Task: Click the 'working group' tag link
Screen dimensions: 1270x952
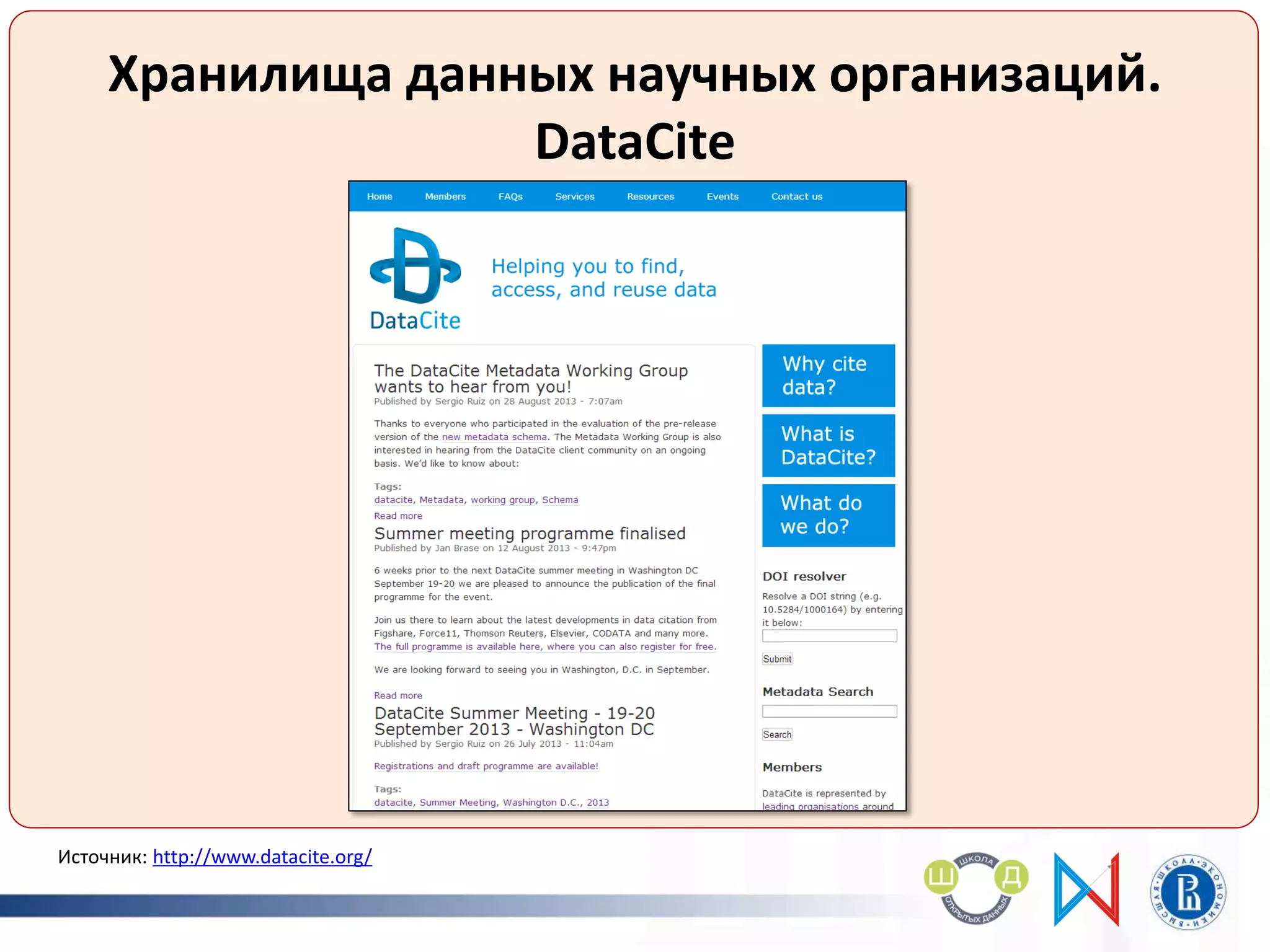Action: click(503, 500)
